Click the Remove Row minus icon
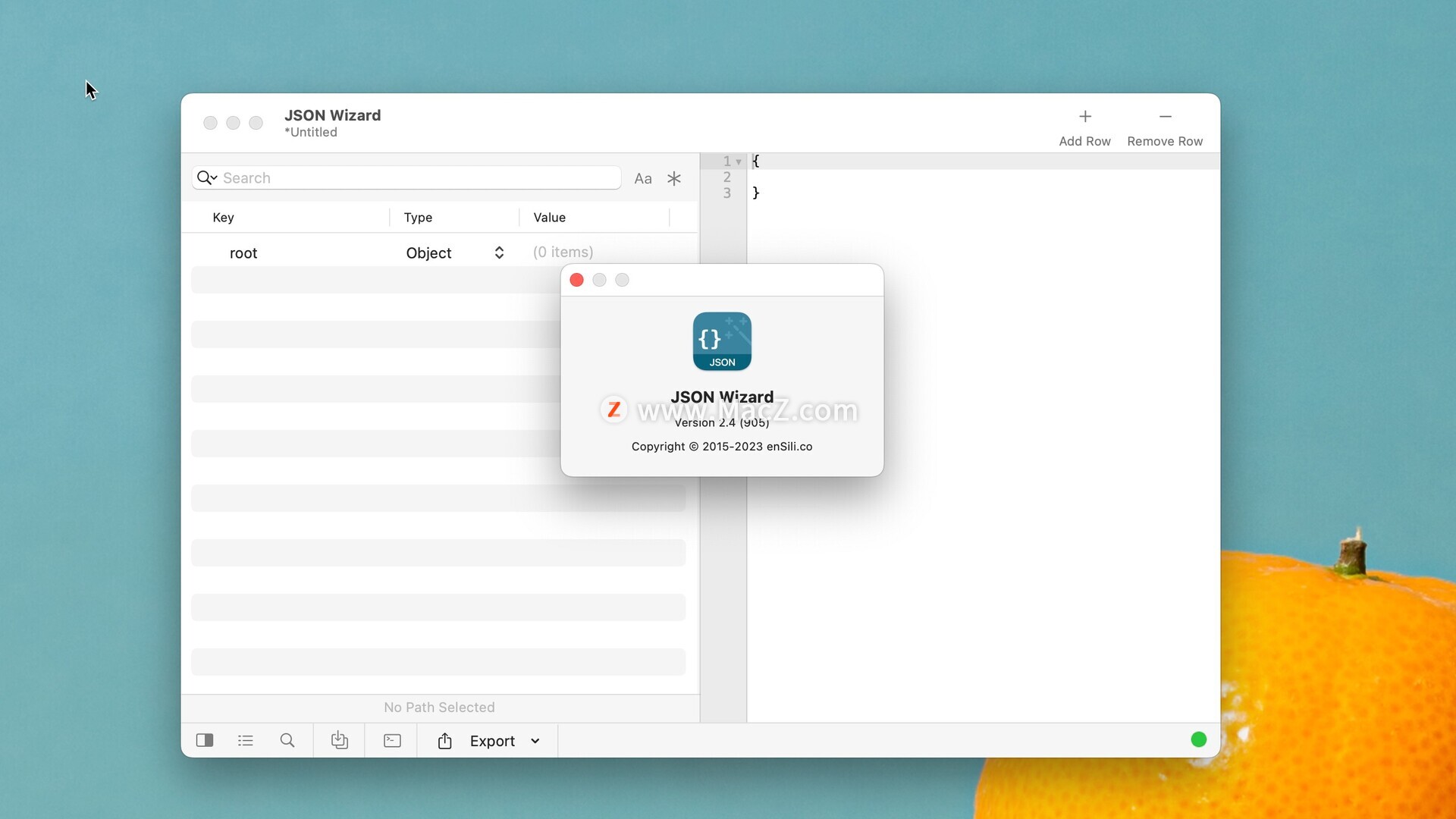 (x=1165, y=117)
